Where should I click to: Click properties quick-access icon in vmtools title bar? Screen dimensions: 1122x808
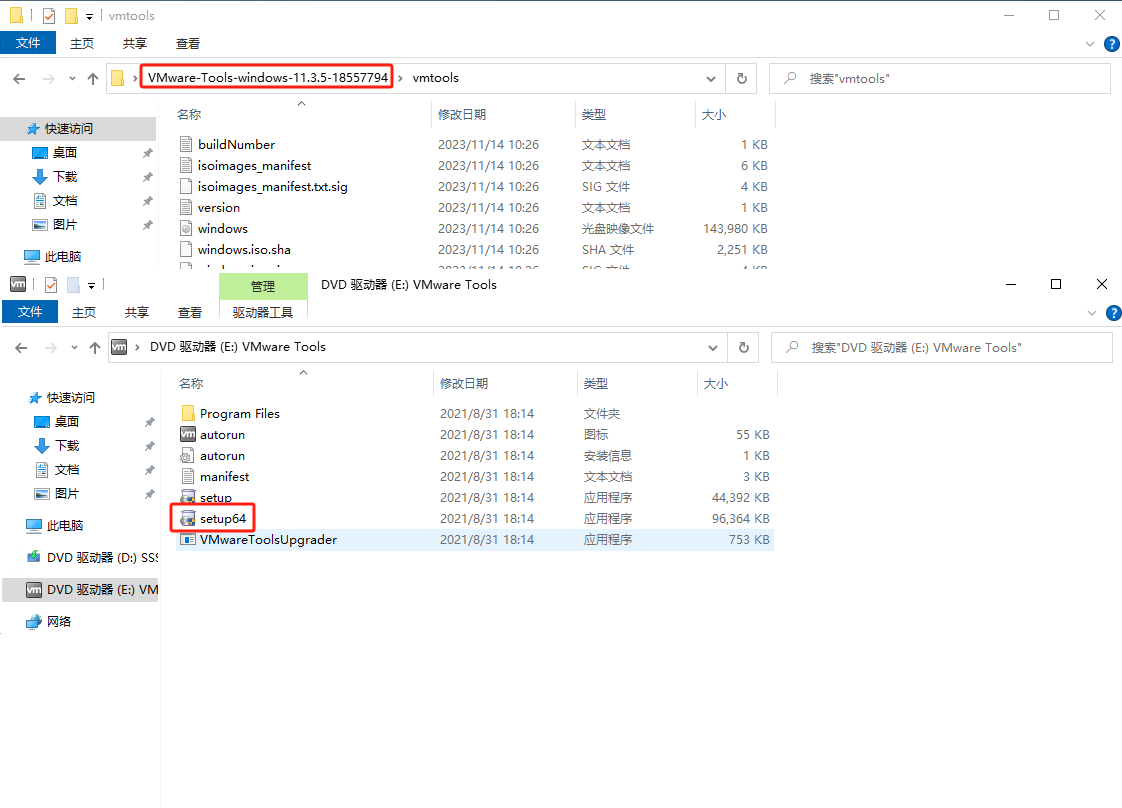(x=49, y=16)
